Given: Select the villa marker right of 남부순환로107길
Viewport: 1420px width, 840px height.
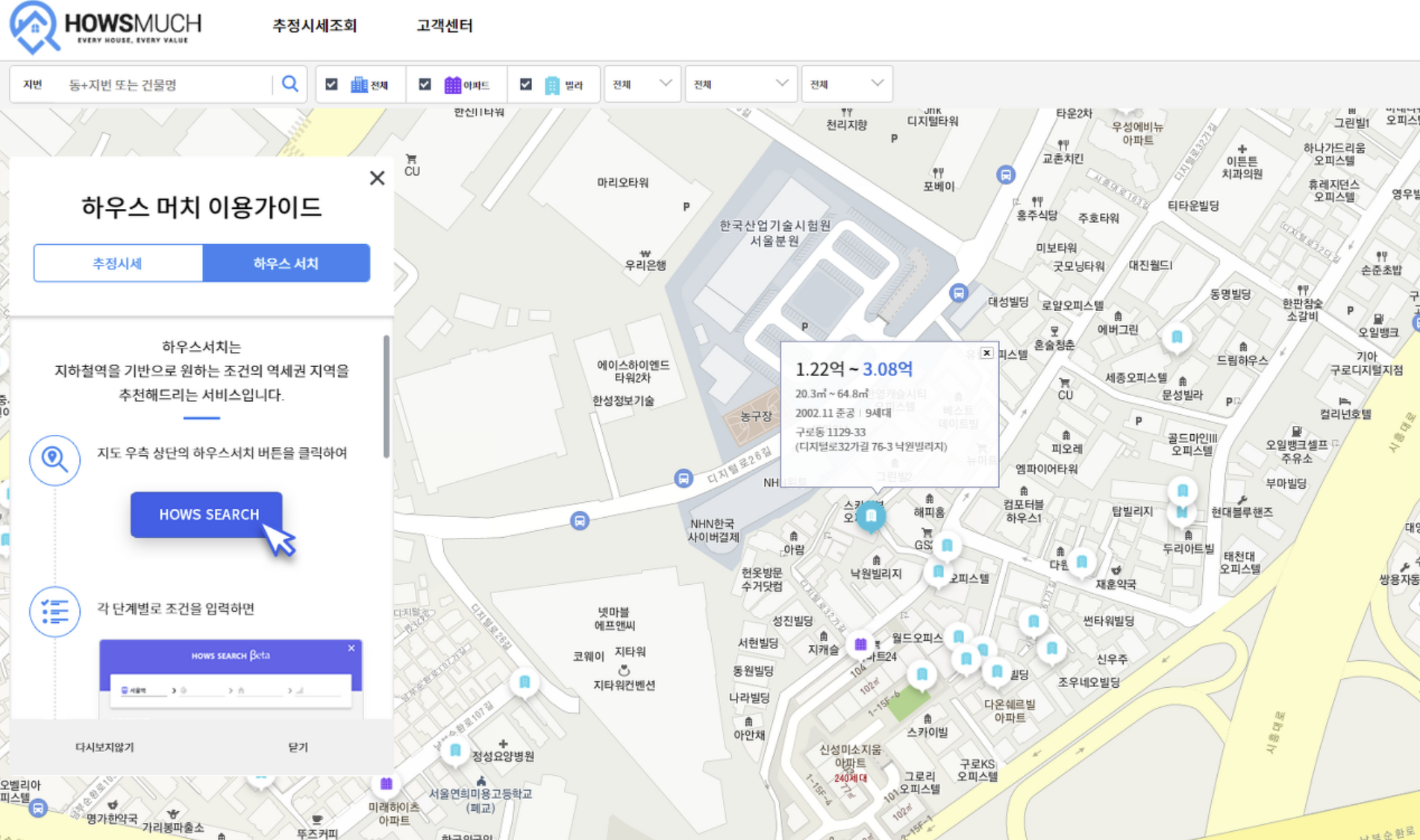Looking at the screenshot, I should [x=525, y=683].
